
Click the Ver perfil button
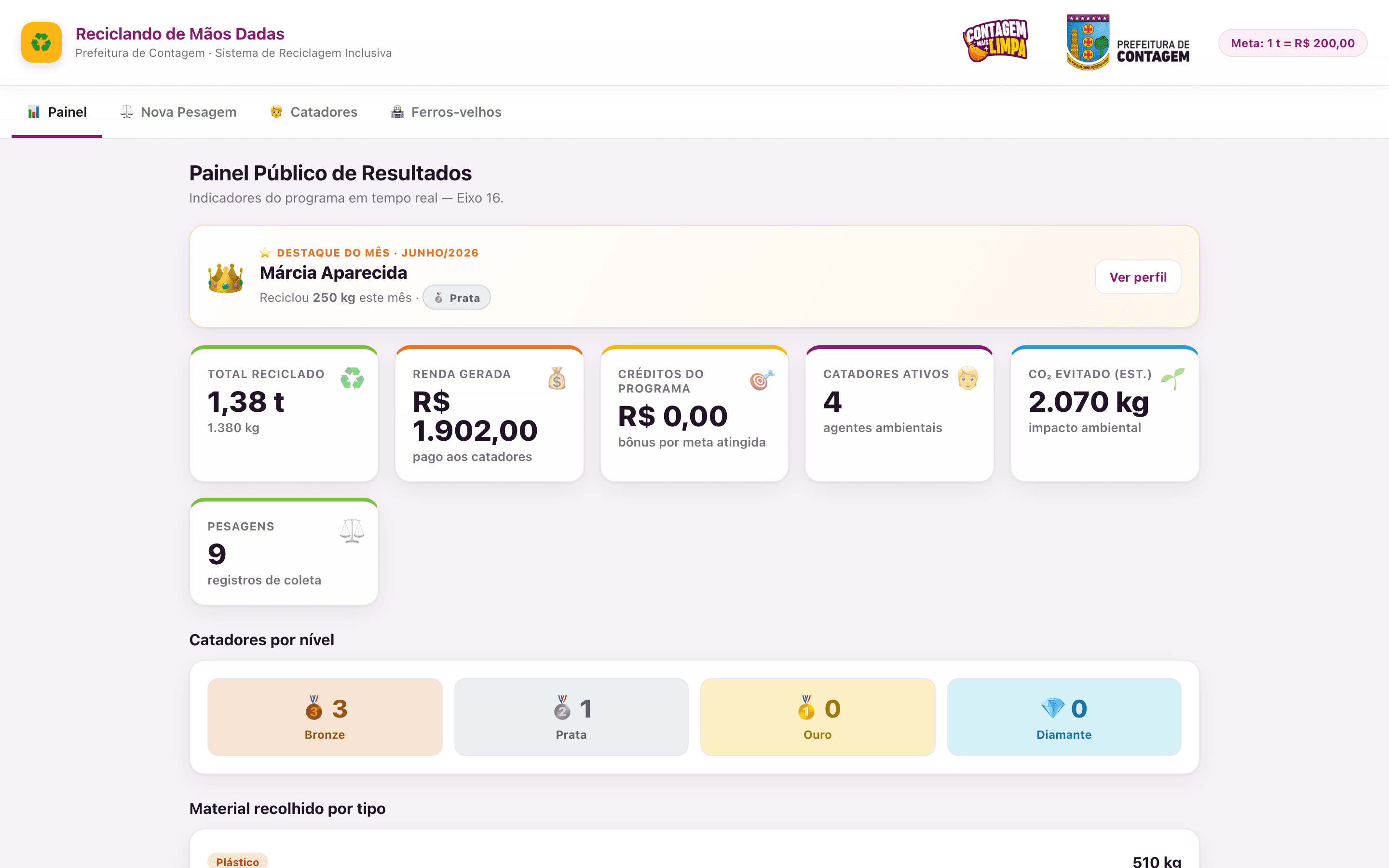pos(1138,277)
